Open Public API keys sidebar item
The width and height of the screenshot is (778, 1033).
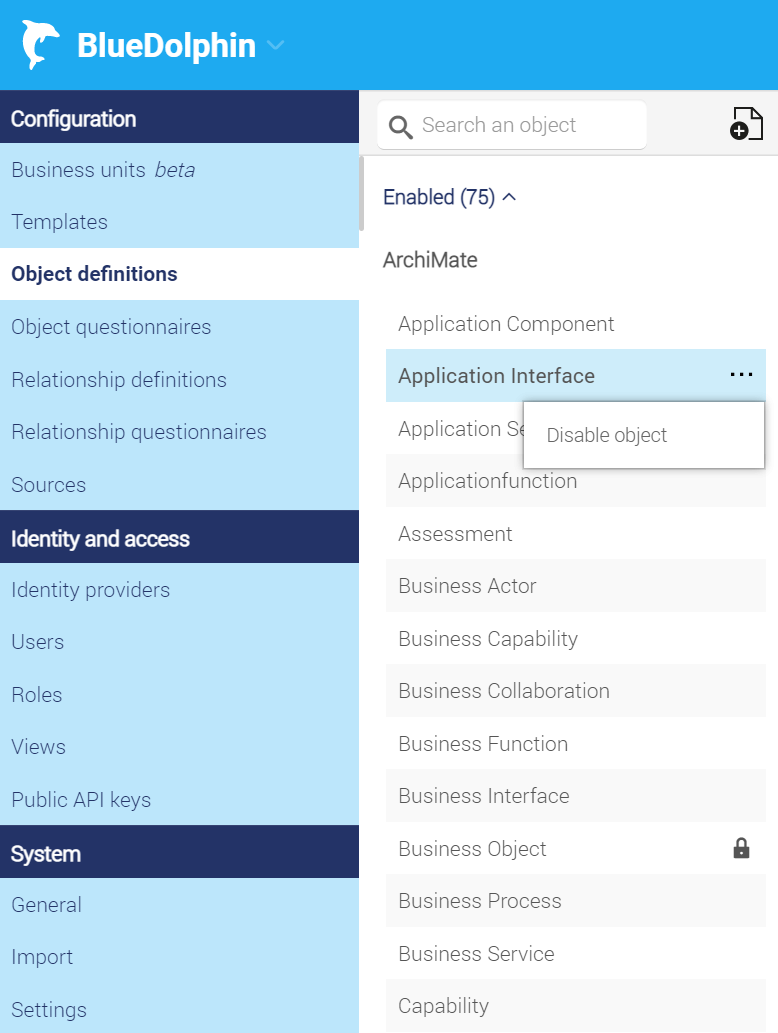179,799
